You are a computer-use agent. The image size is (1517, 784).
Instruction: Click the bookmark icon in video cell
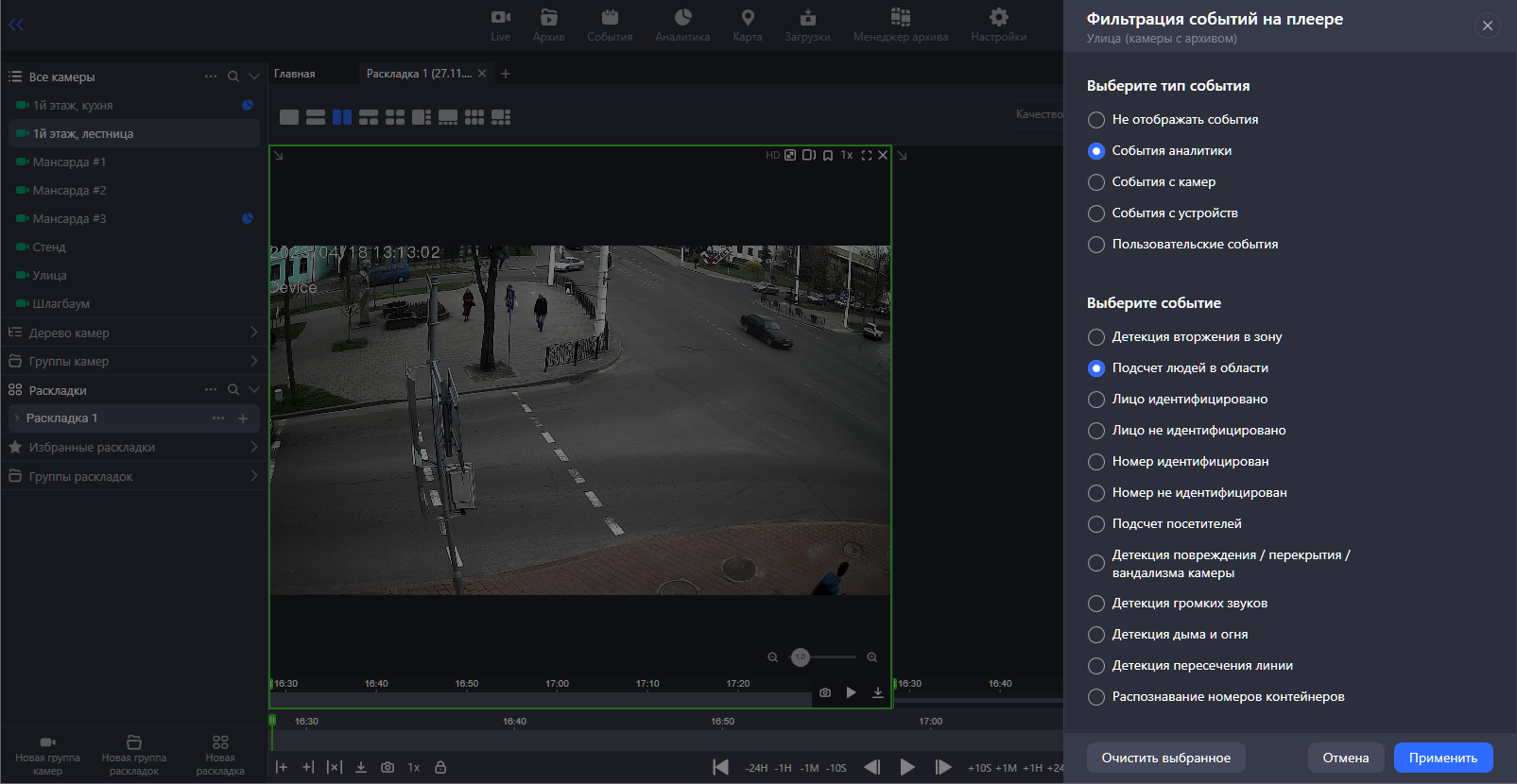click(x=828, y=155)
